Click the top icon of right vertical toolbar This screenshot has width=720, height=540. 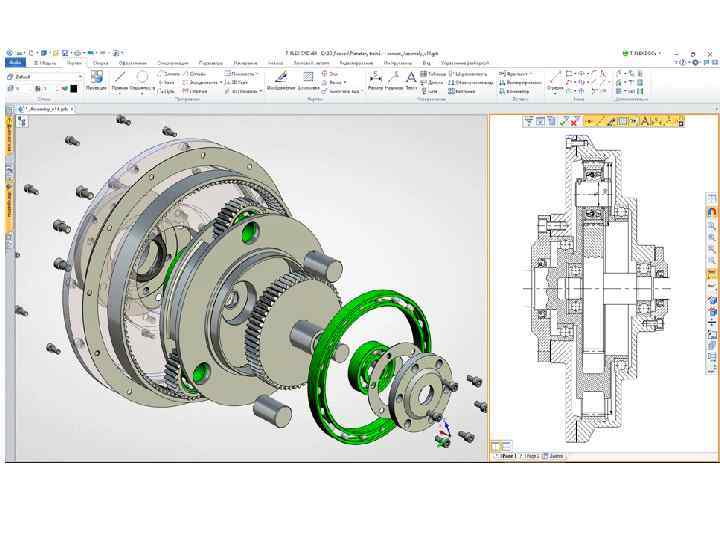(x=712, y=199)
